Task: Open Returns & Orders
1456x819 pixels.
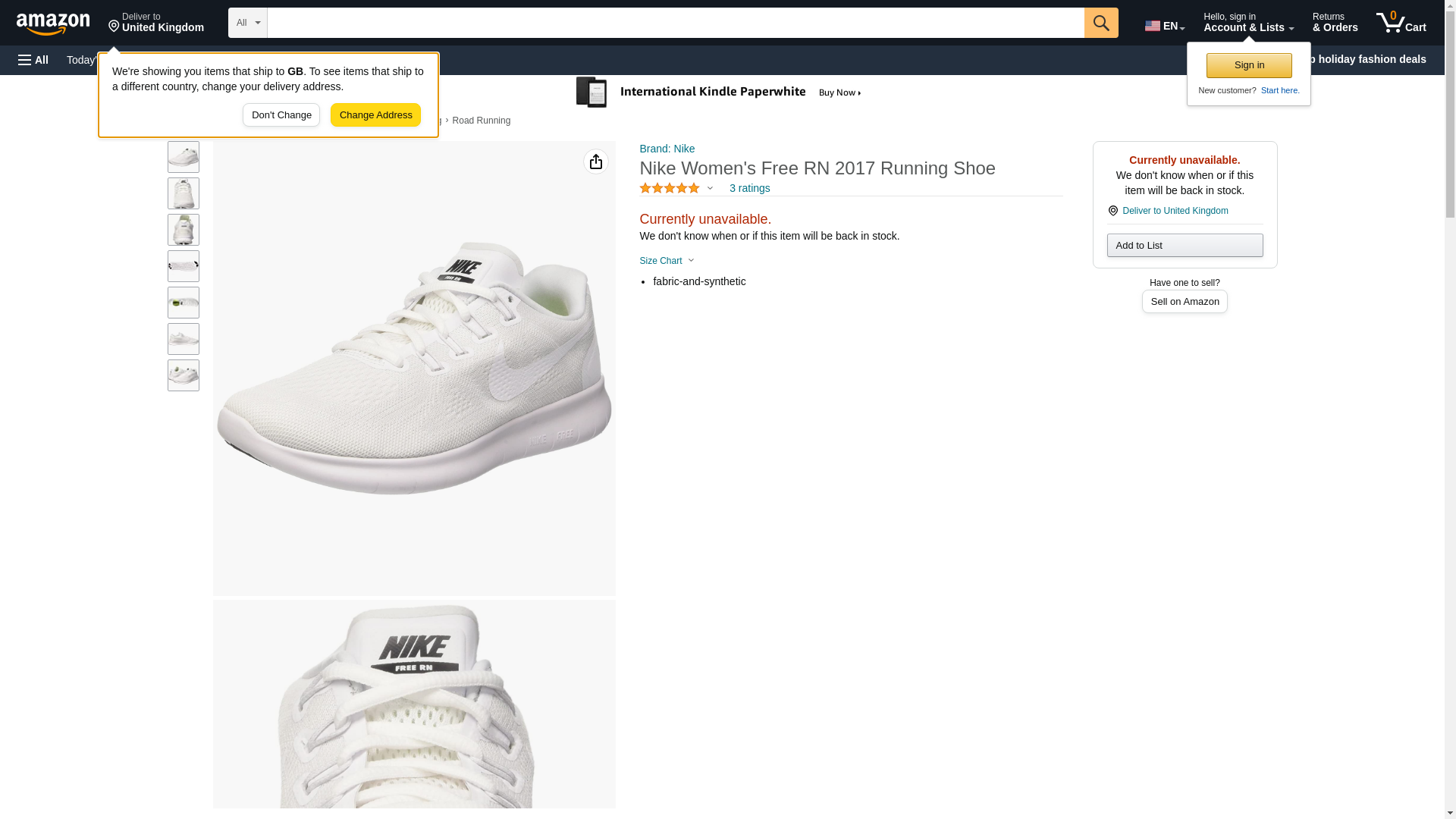Action: pos(1335,23)
